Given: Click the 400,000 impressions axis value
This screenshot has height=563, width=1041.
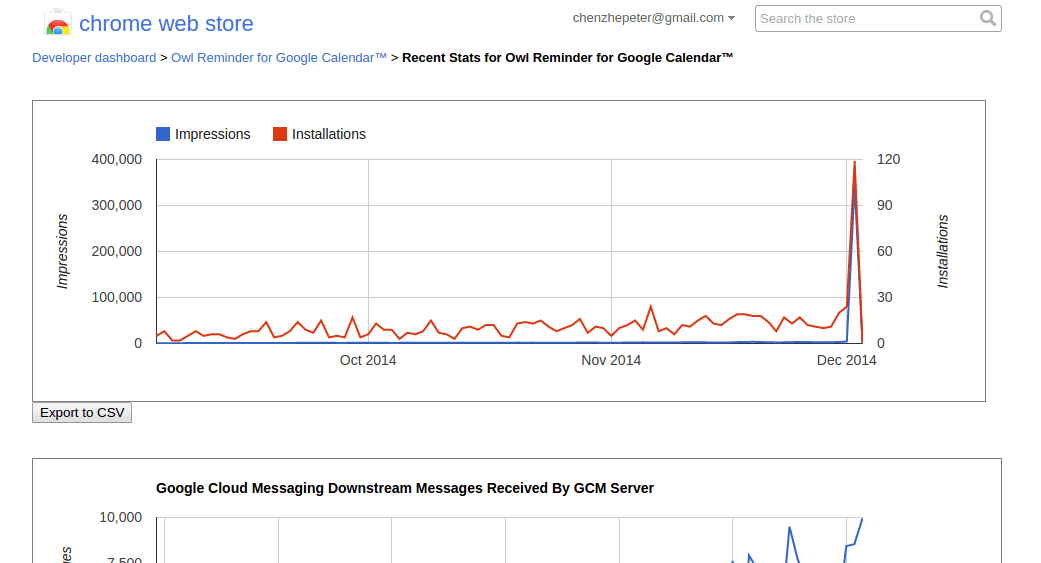Looking at the screenshot, I should click(x=117, y=159).
